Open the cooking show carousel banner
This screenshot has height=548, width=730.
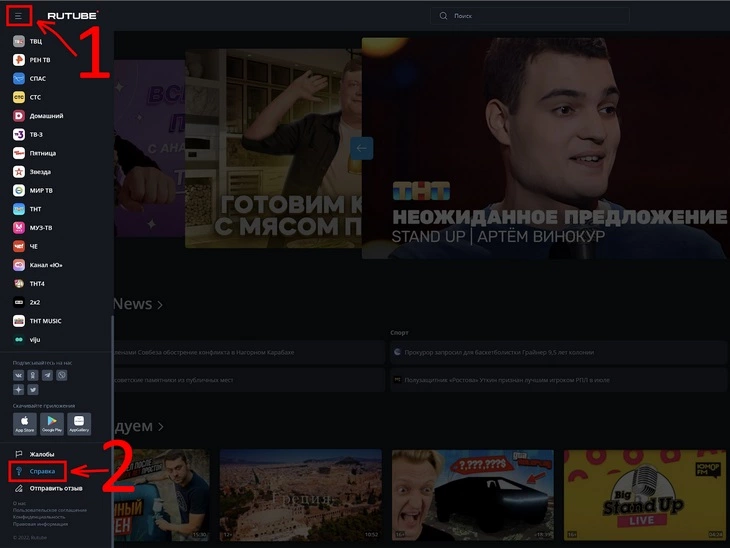point(274,148)
